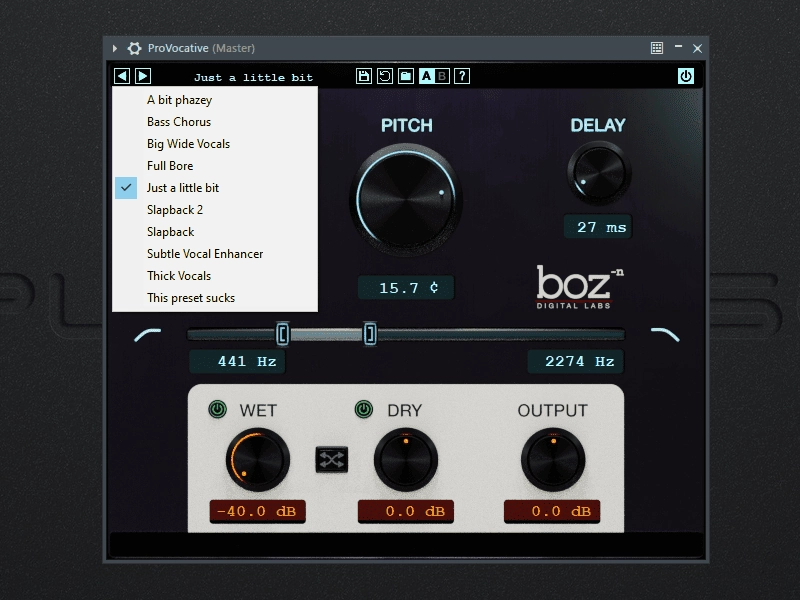Viewport: 800px width, 600px height.
Task: Click the boz Digital Labs logo
Action: 580,287
